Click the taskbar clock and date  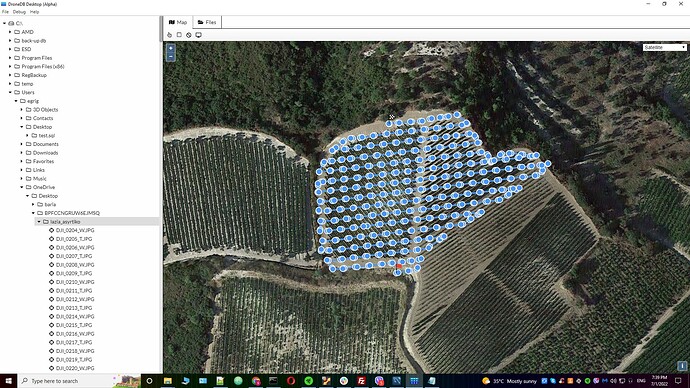(659, 381)
